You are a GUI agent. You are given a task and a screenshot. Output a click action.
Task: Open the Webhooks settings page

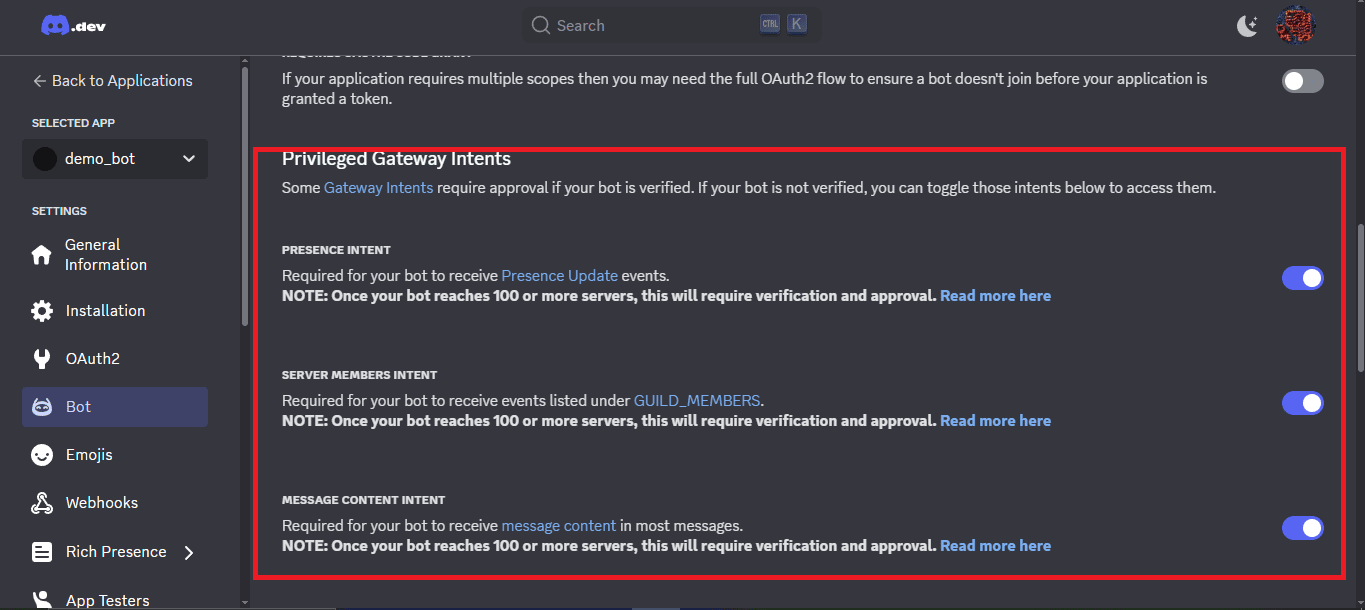point(115,503)
